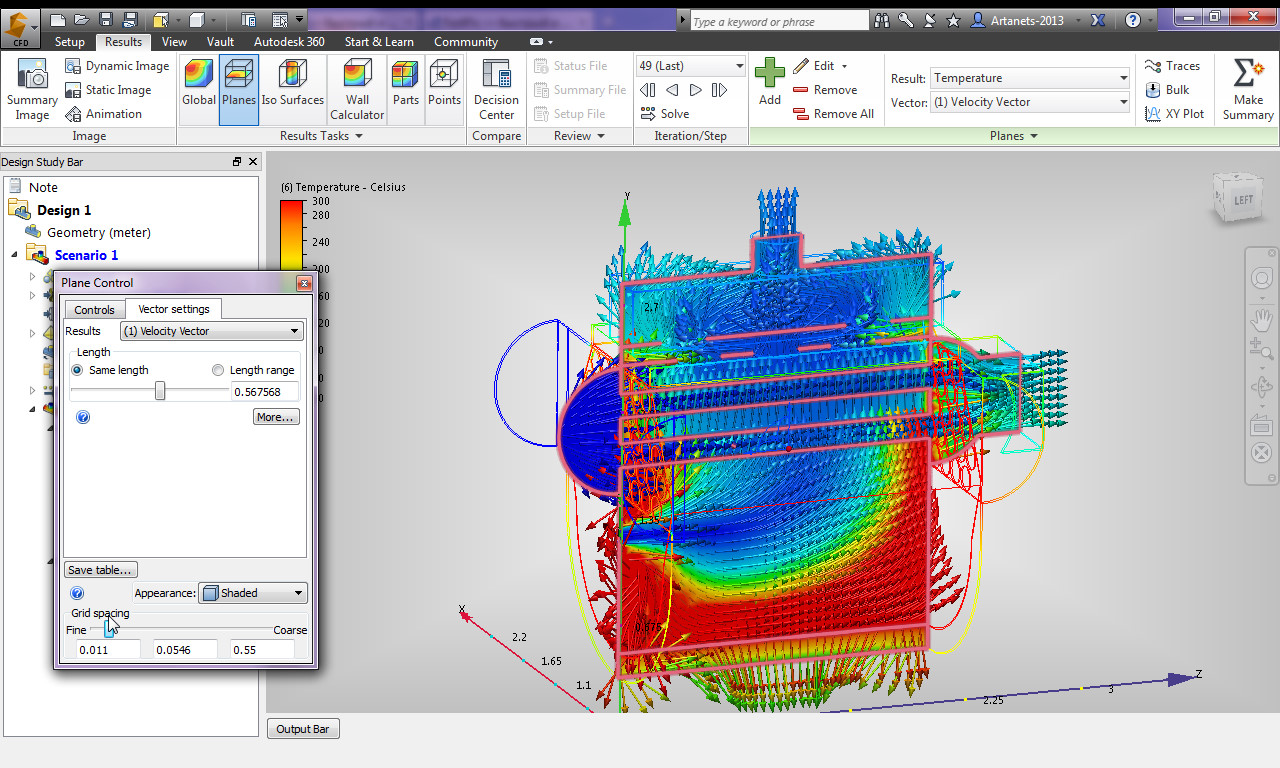Click the Grid spacing slider handle

pos(109,629)
